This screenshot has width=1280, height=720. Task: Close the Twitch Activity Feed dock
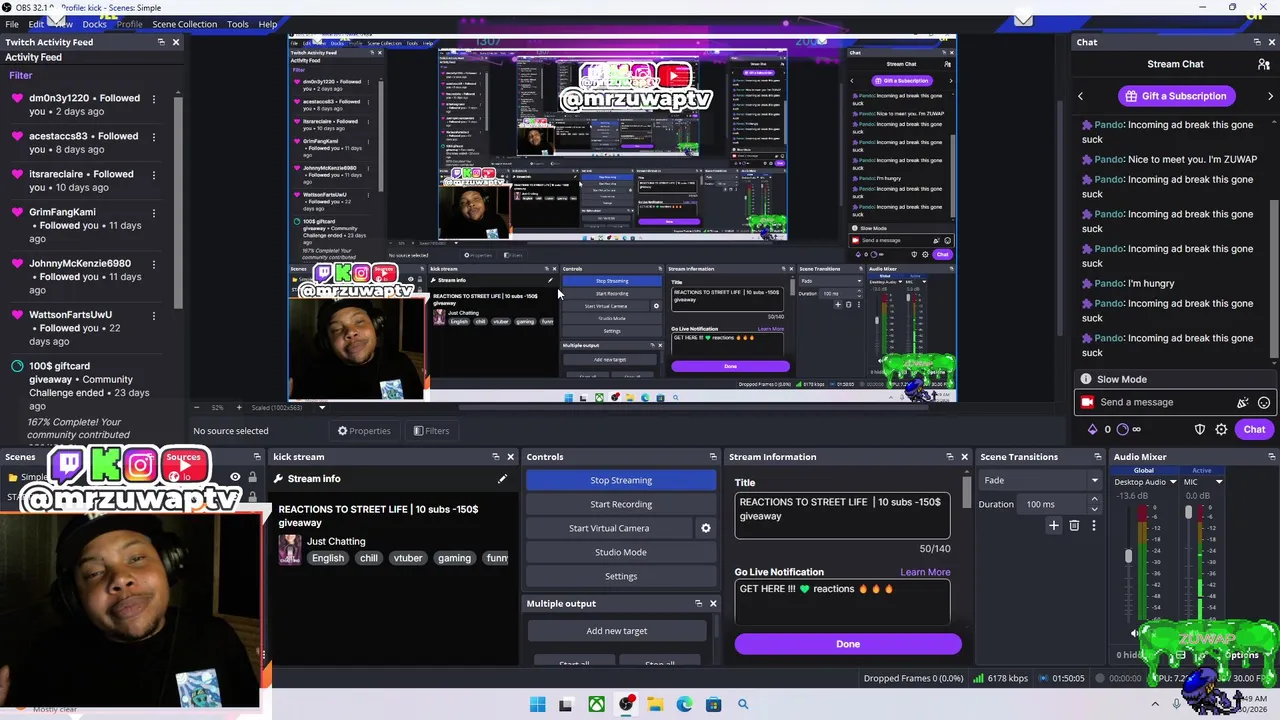tap(176, 42)
